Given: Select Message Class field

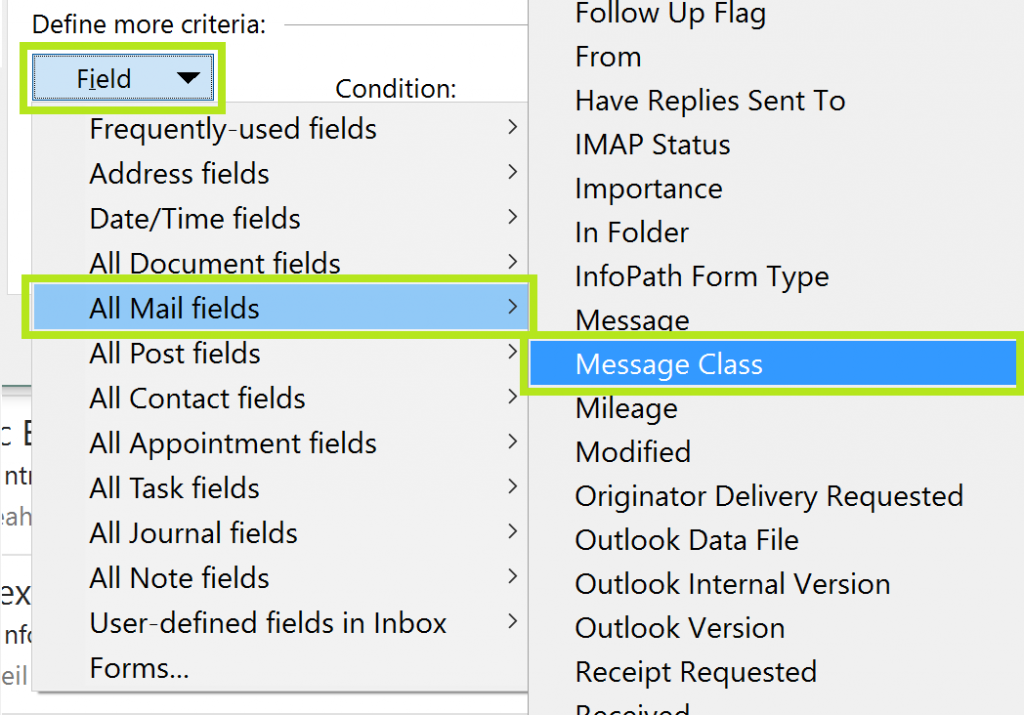Looking at the screenshot, I should (669, 365).
